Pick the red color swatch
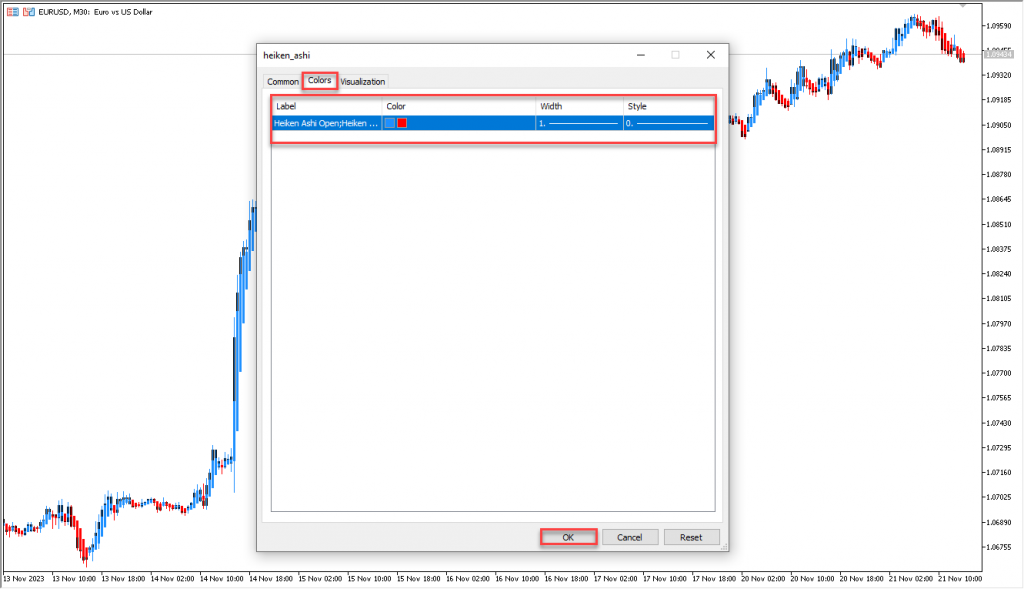Screen dimensions: 1024x589 pos(402,123)
